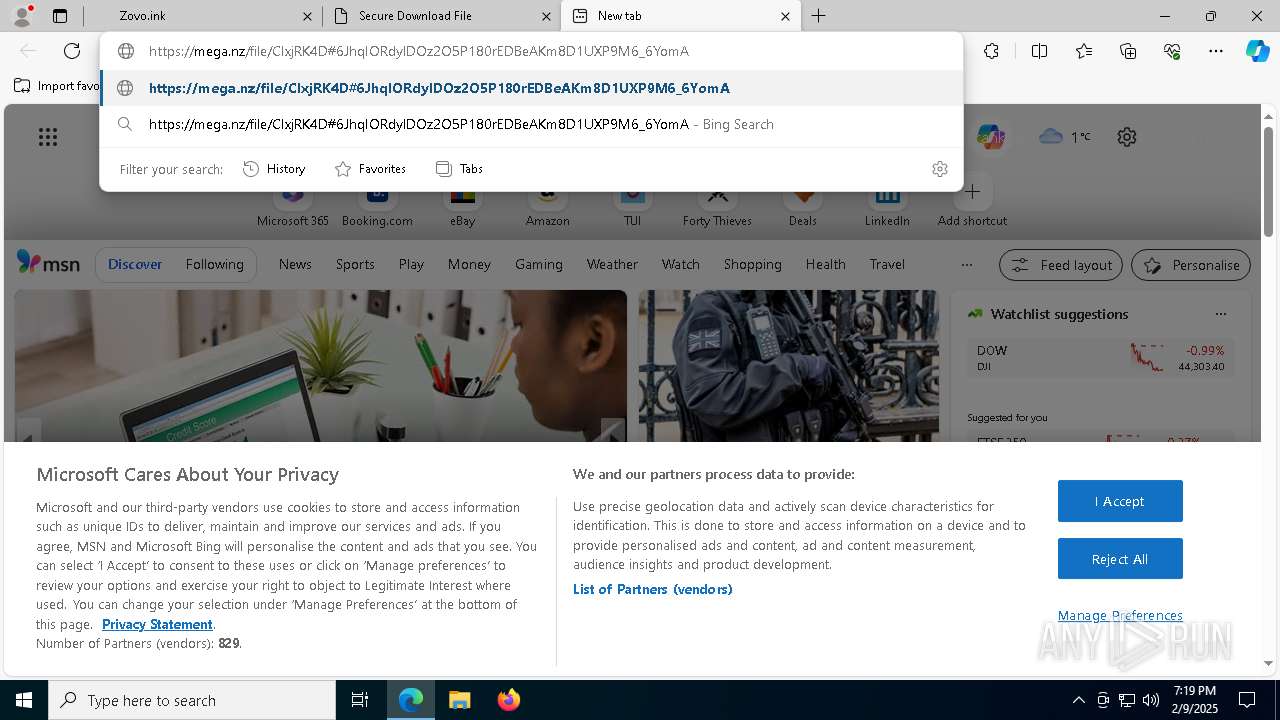Screen dimensions: 1280x720
Task: Open the page settings gear icon
Action: click(1127, 137)
